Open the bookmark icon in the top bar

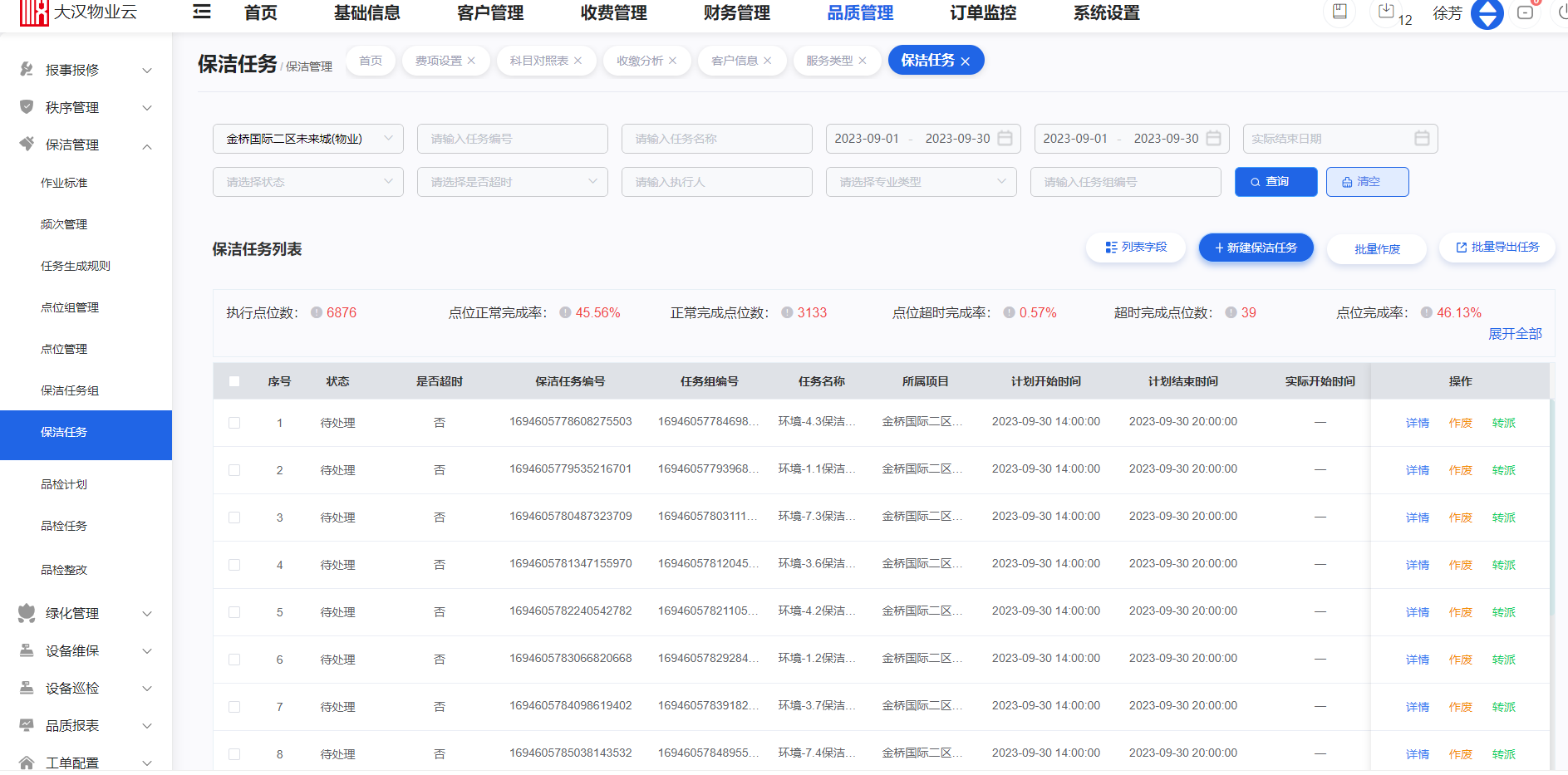tap(1339, 11)
